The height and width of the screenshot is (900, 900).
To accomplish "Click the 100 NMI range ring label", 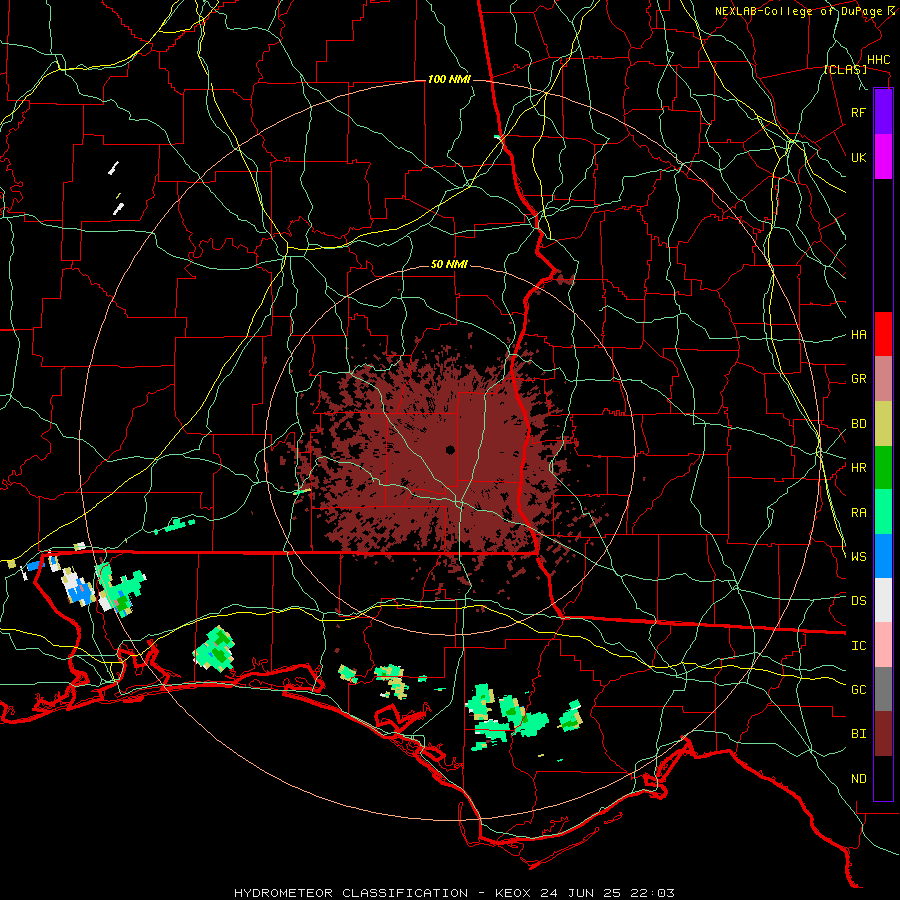I will pyautogui.click(x=449, y=79).
